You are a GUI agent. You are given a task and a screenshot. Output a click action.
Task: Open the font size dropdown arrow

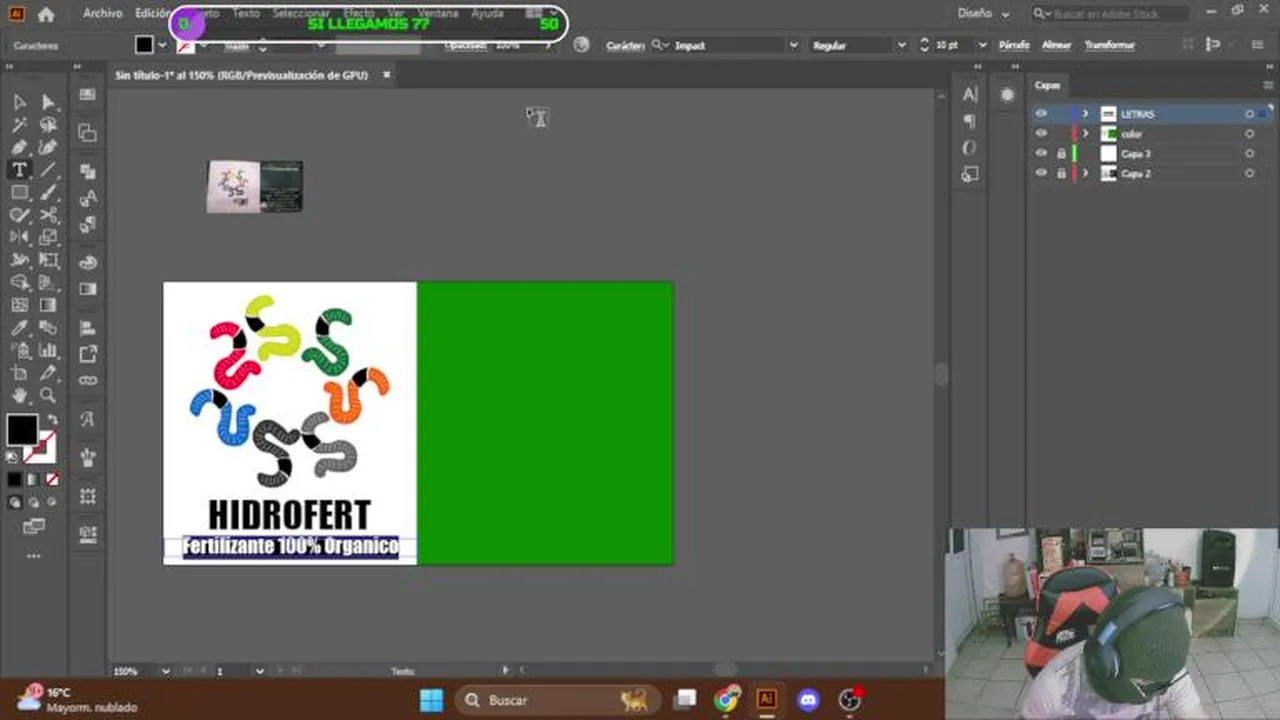[982, 45]
